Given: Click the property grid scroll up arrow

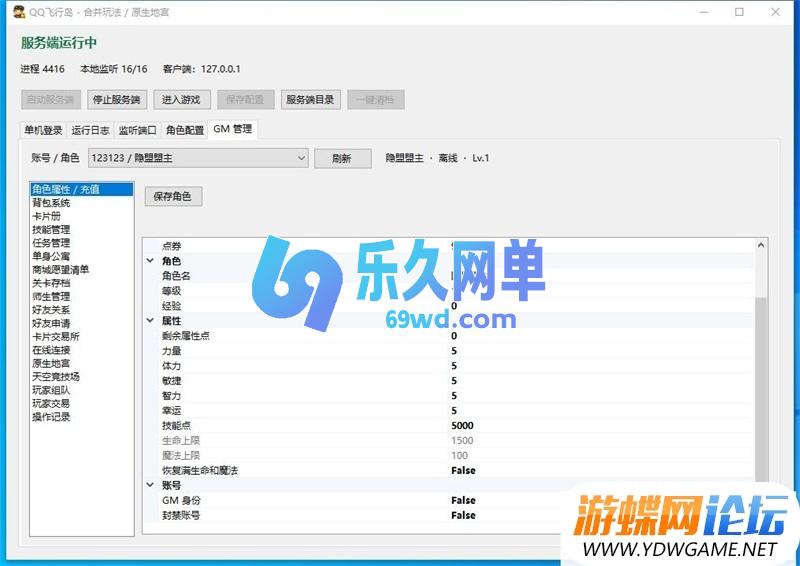Looking at the screenshot, I should pyautogui.click(x=761, y=245).
